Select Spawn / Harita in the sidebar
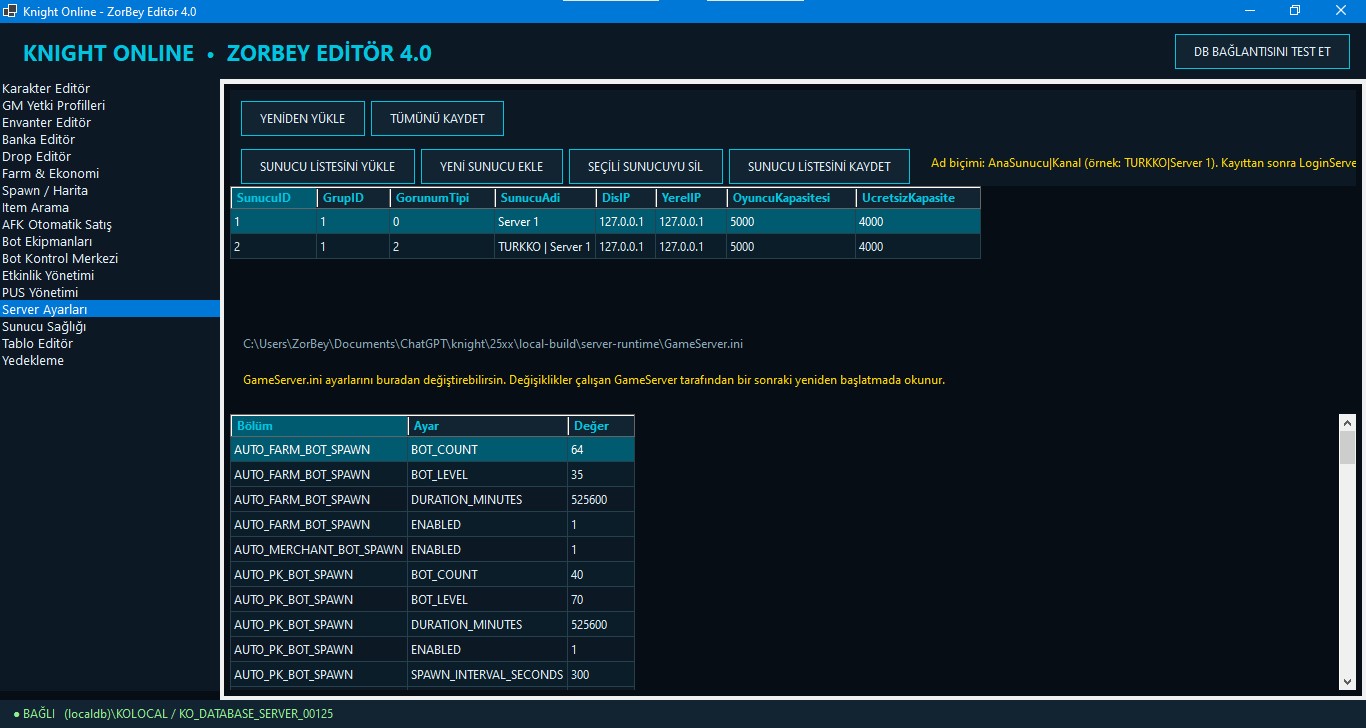 [x=110, y=191]
